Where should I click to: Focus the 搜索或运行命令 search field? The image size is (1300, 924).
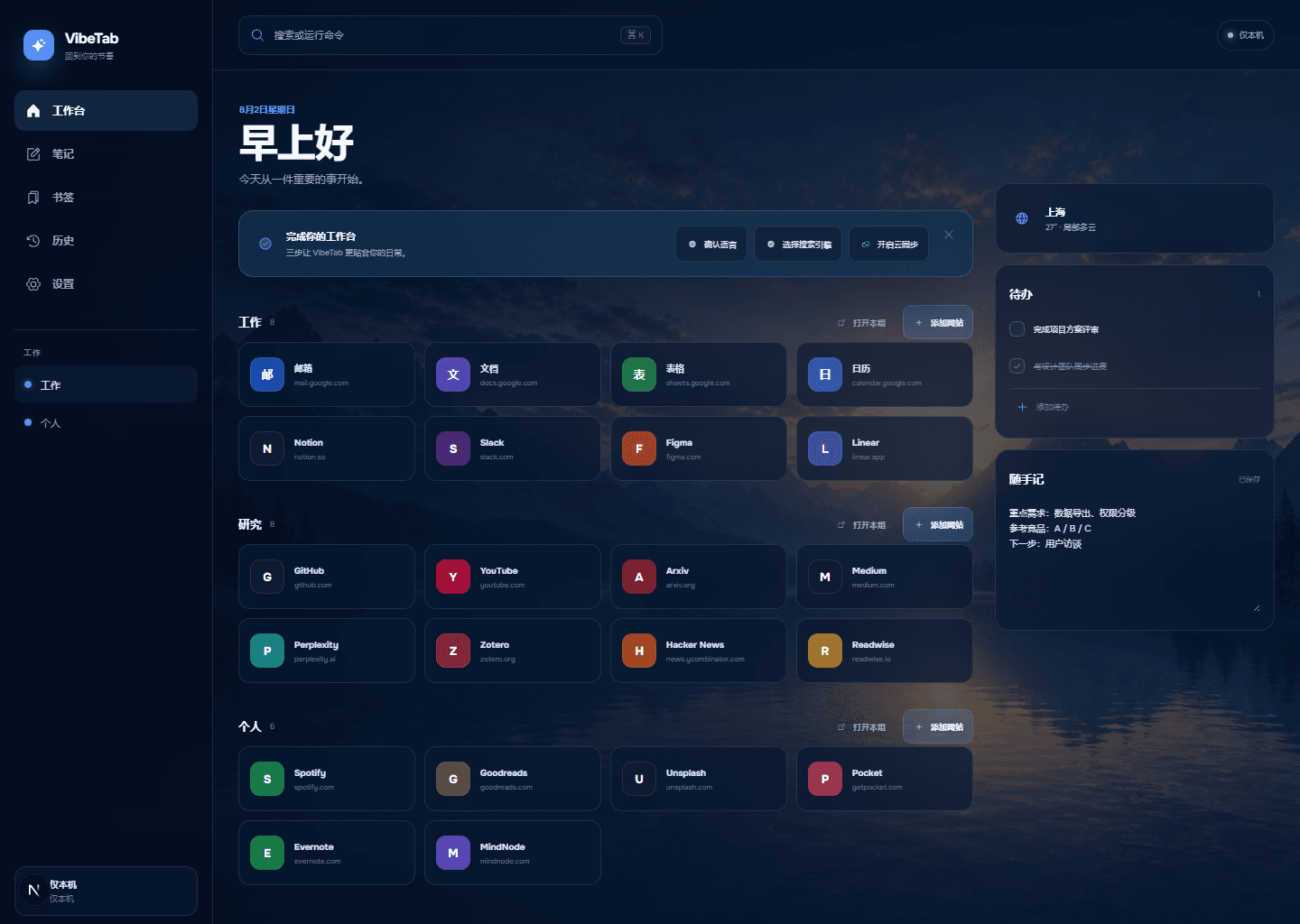coord(450,35)
